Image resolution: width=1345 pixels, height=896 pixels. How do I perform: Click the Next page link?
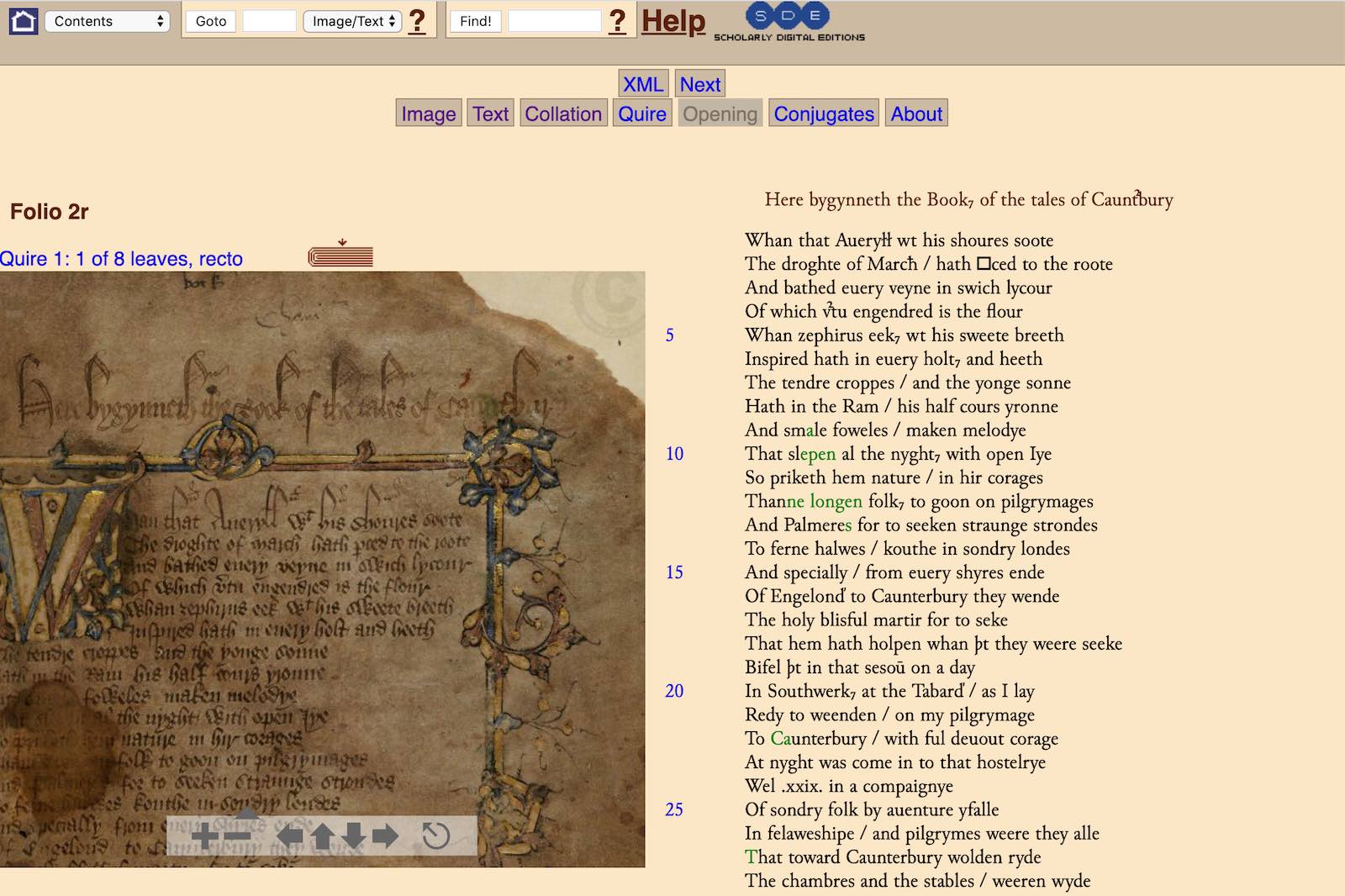(x=699, y=84)
